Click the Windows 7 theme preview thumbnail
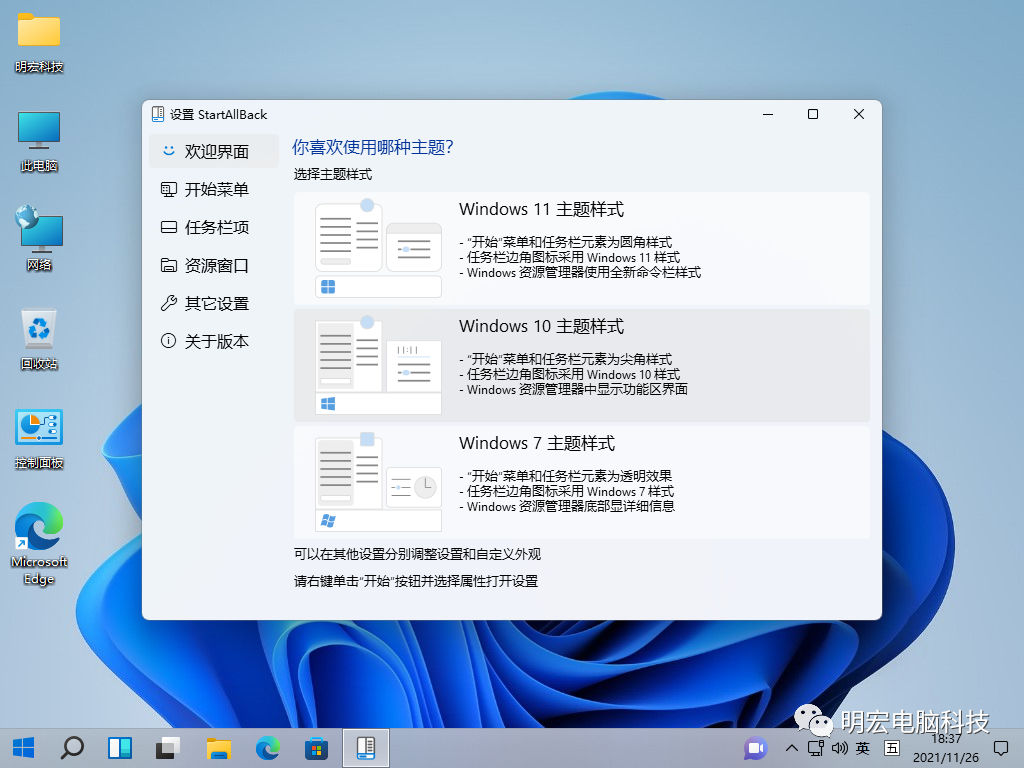Image resolution: width=1024 pixels, height=768 pixels. (378, 482)
